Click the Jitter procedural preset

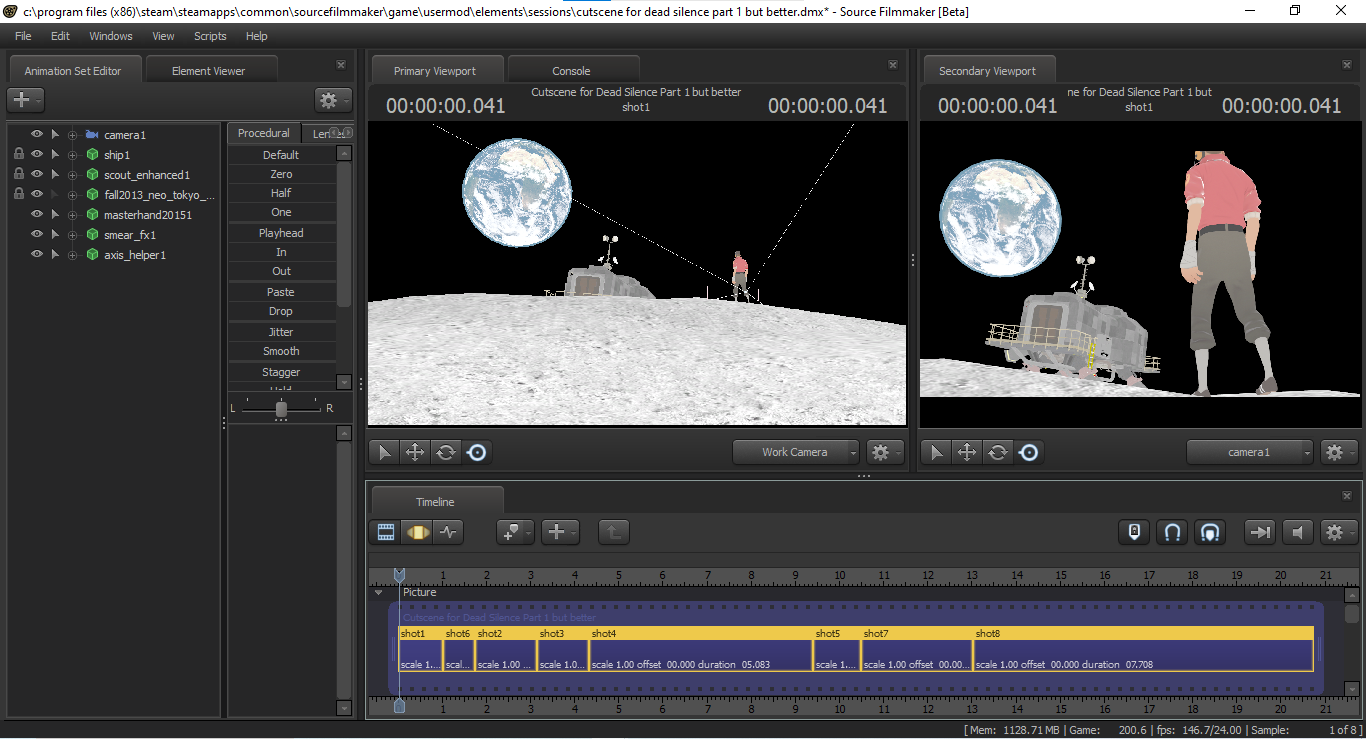point(281,332)
